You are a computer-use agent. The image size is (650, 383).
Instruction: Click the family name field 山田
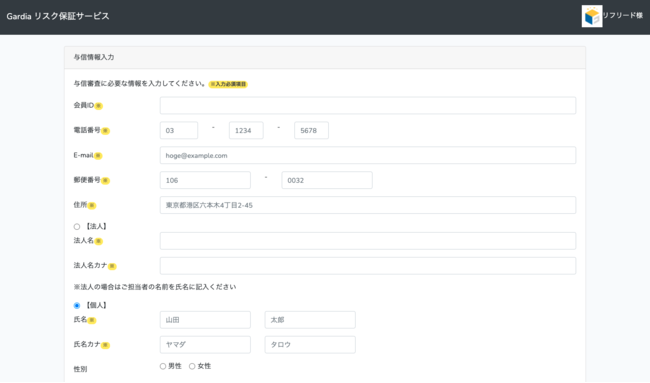click(205, 320)
